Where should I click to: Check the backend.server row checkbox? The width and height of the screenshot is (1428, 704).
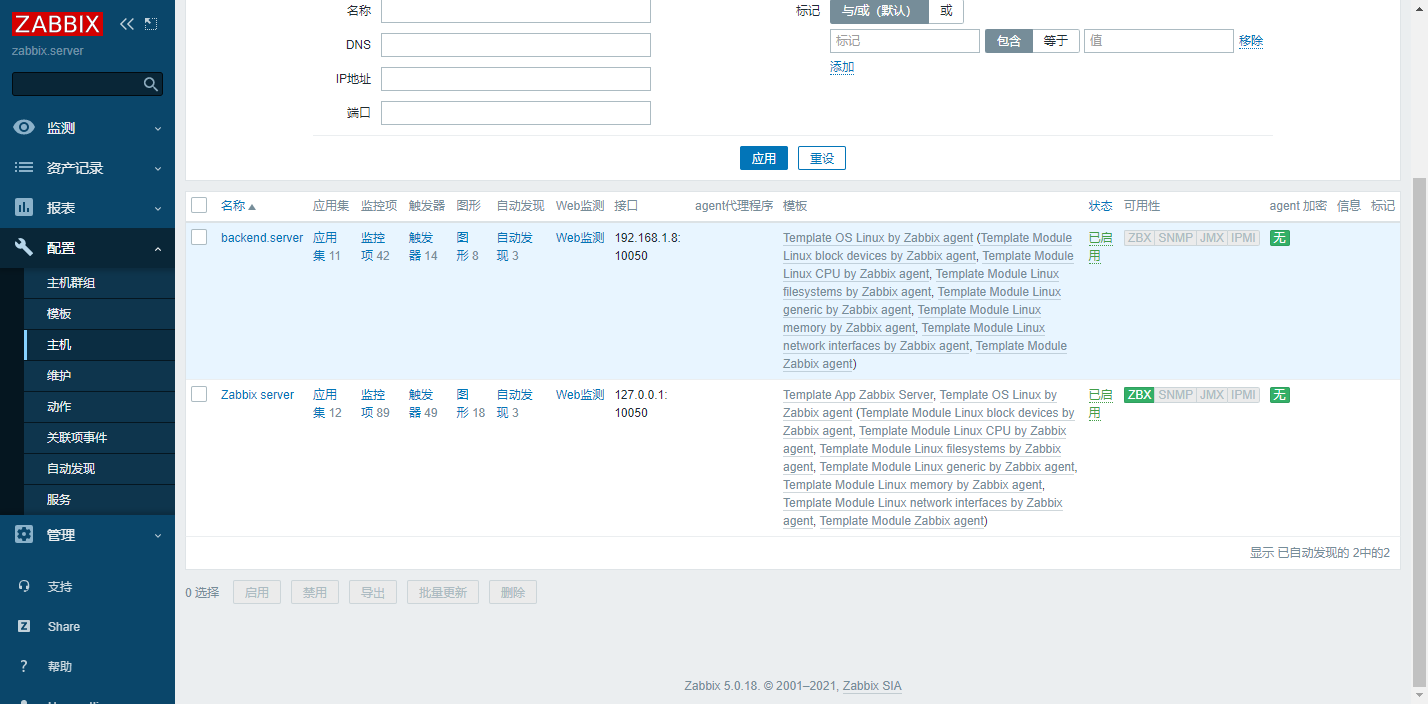[x=198, y=237]
